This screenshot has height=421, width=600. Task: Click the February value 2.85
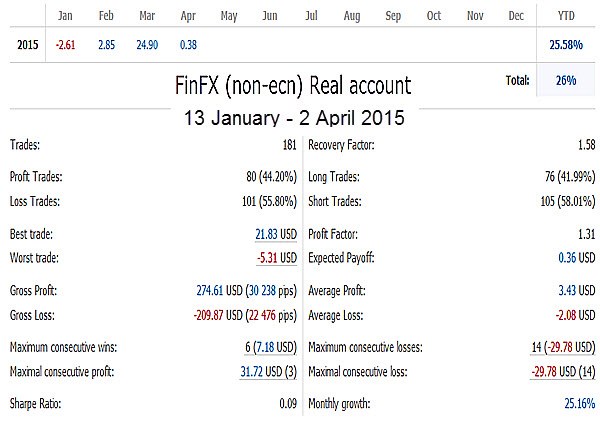pos(106,45)
